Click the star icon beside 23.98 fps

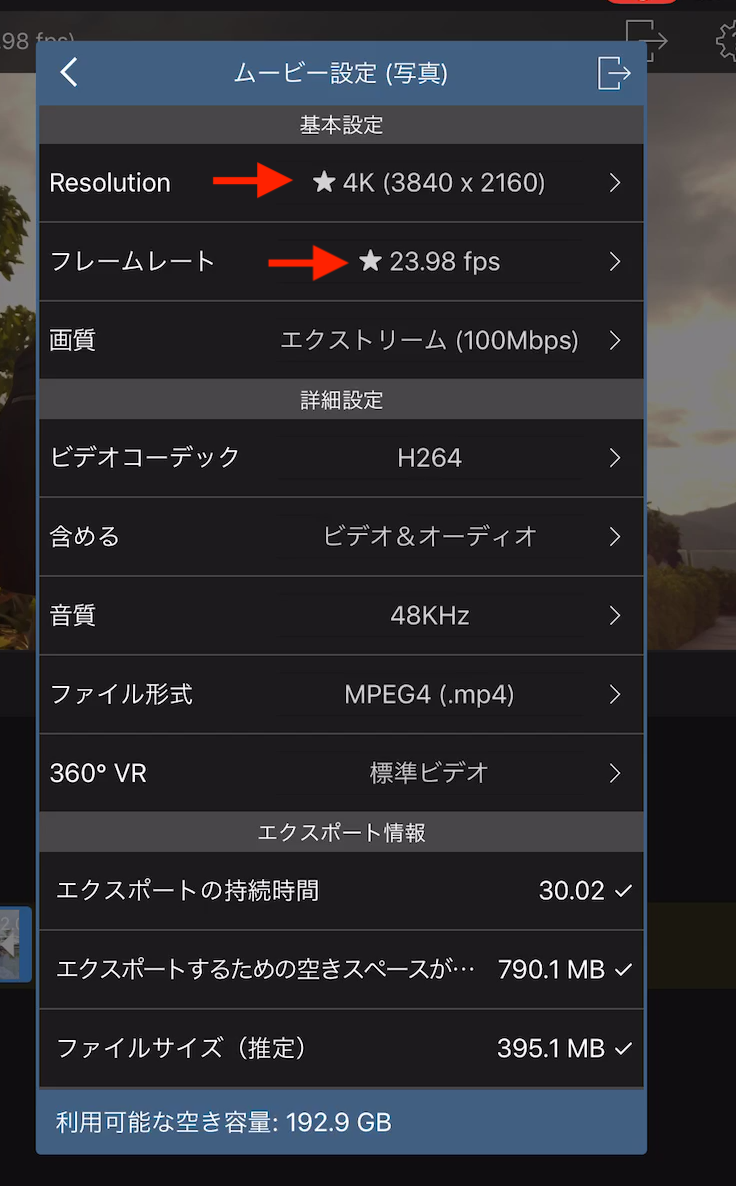click(x=370, y=261)
